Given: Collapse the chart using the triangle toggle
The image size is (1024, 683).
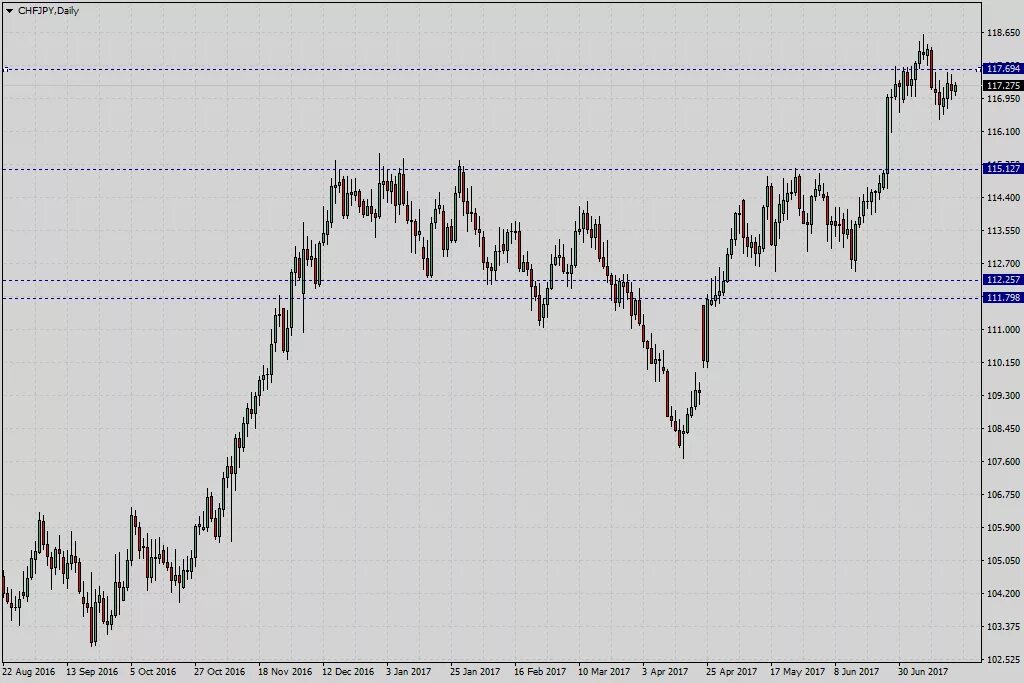Looking at the screenshot, I should click(x=8, y=11).
